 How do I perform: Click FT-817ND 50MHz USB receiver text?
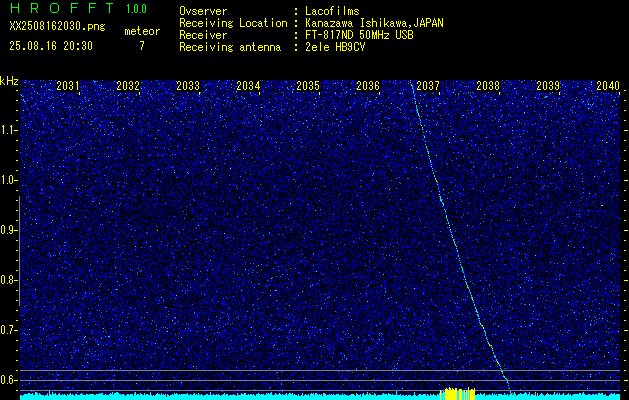359,35
